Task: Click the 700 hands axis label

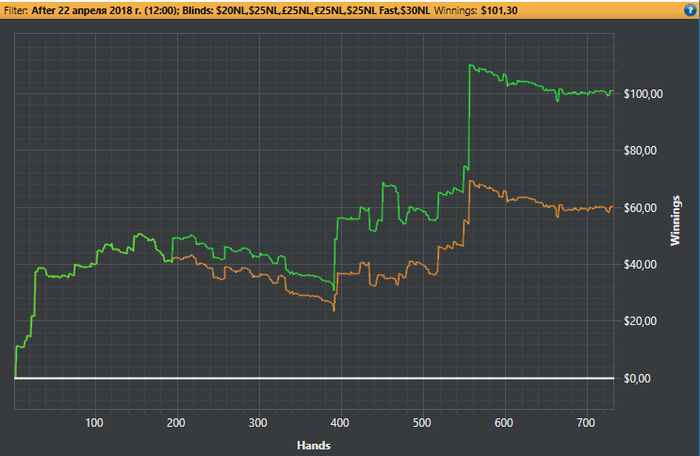Action: click(x=586, y=423)
